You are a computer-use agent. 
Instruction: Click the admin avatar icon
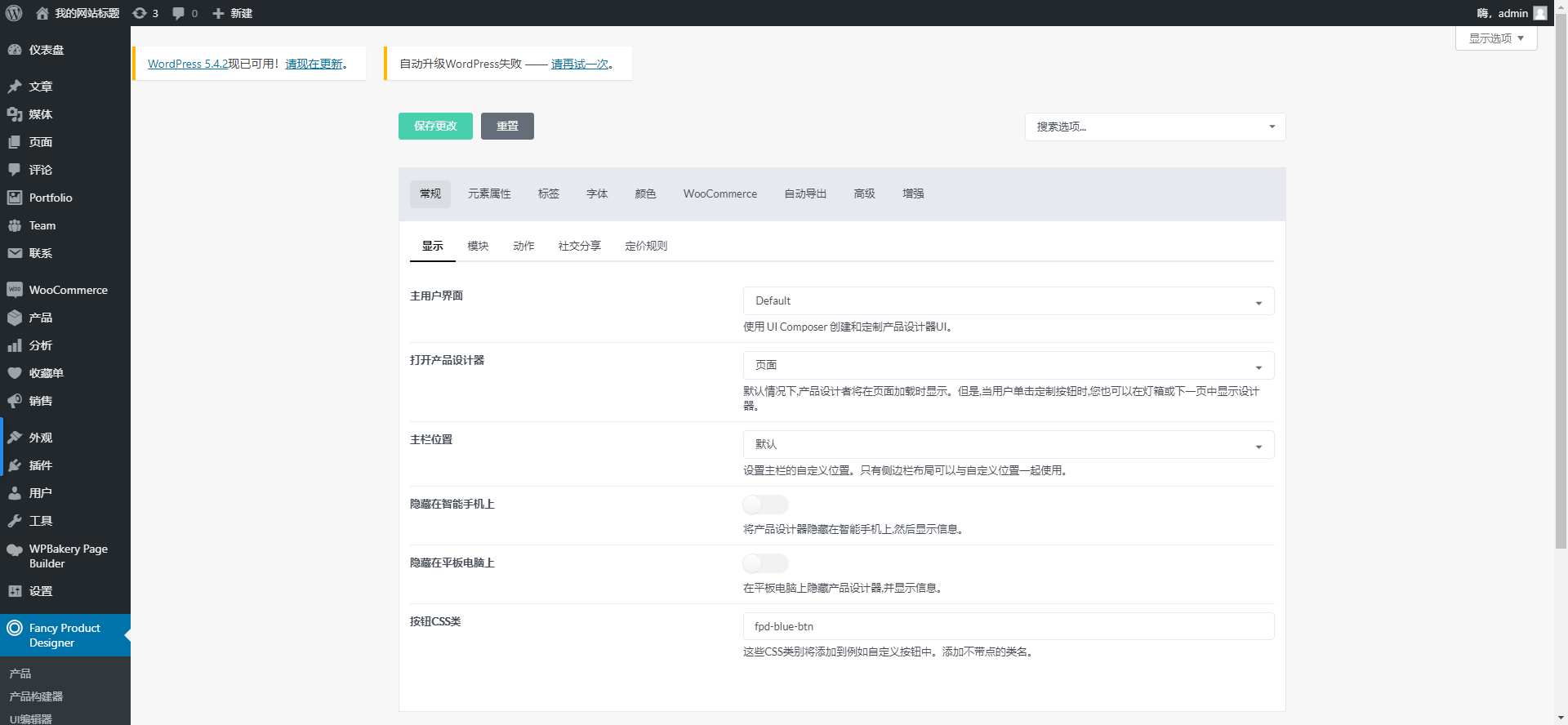coord(1540,13)
